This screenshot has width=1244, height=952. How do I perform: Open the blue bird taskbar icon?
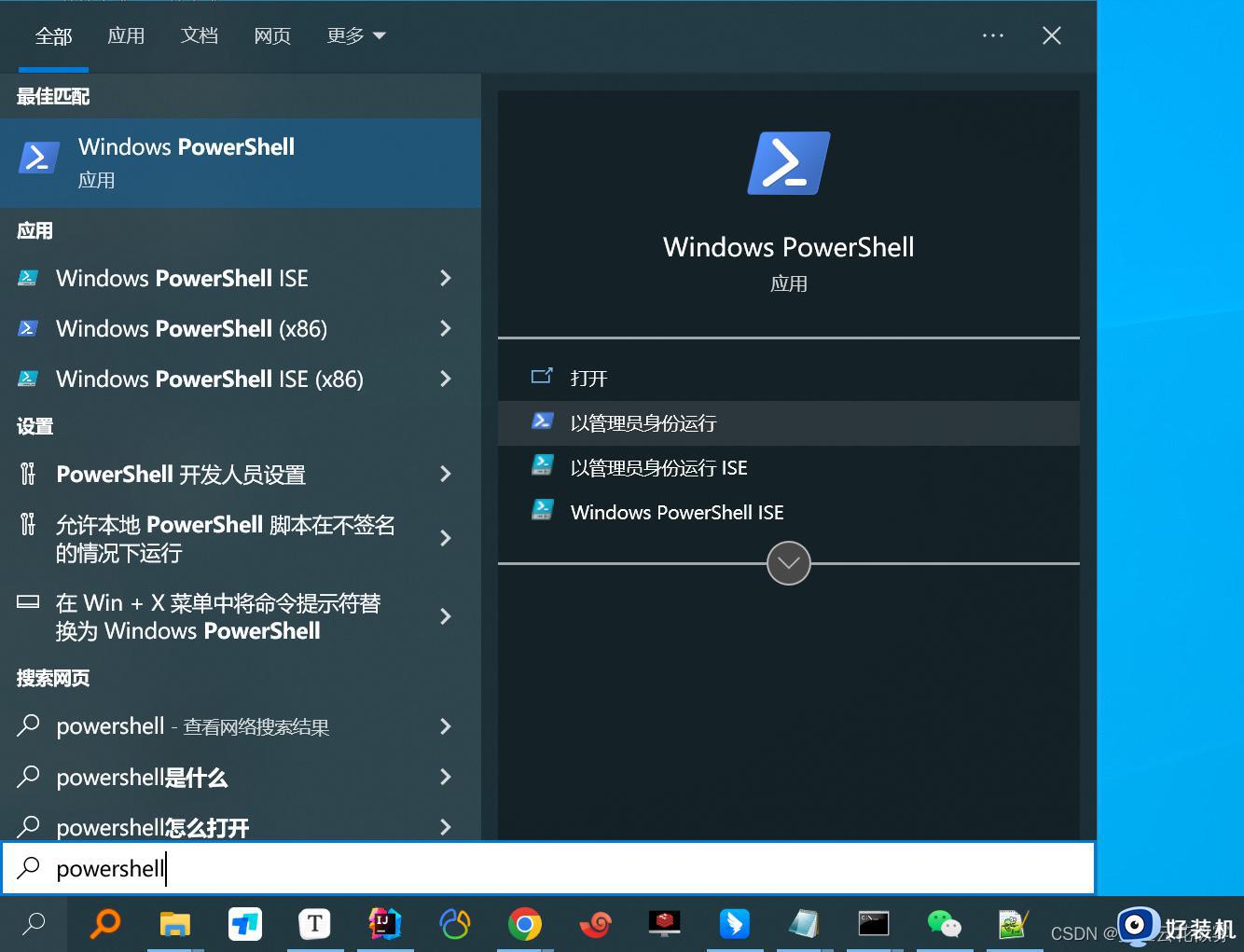coord(735,924)
